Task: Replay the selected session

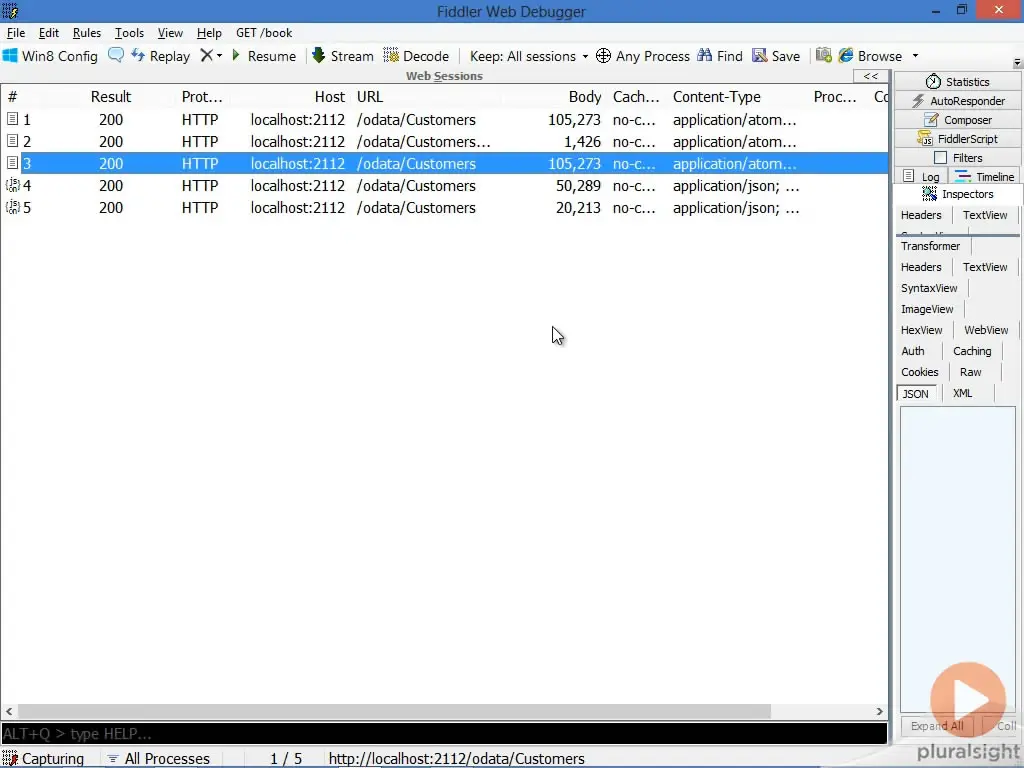Action: click(161, 56)
